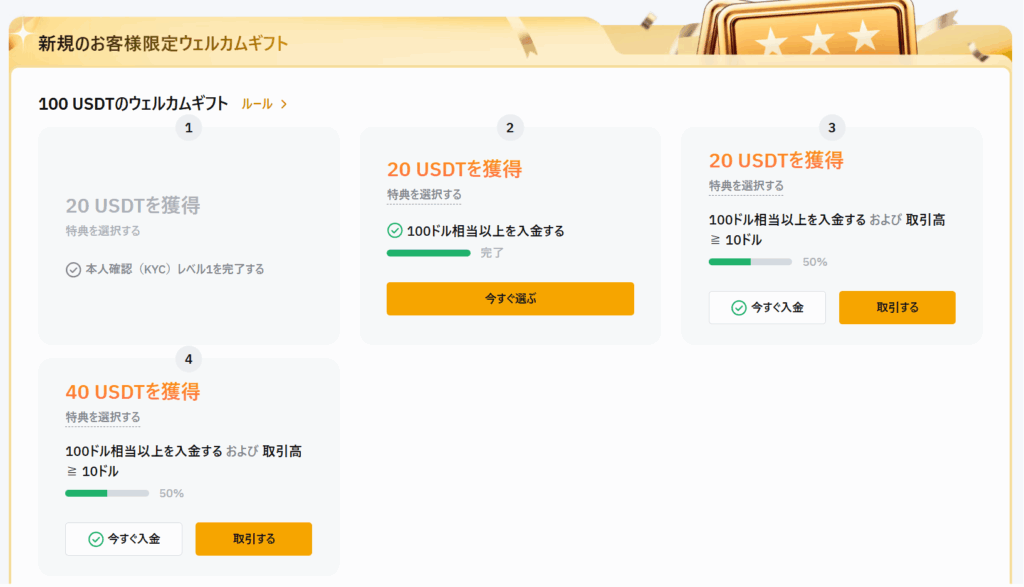Click check icon inside card 4 今すぐ入金 button
1024x587 pixels.
pos(95,539)
